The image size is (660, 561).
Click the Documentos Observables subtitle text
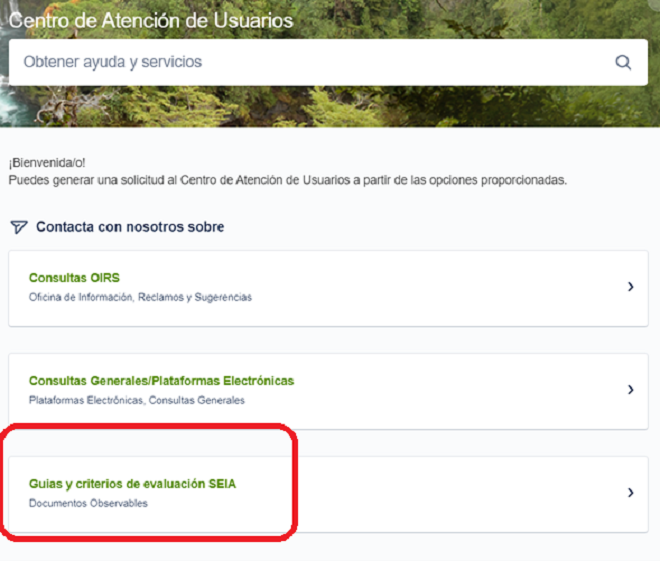(x=88, y=503)
